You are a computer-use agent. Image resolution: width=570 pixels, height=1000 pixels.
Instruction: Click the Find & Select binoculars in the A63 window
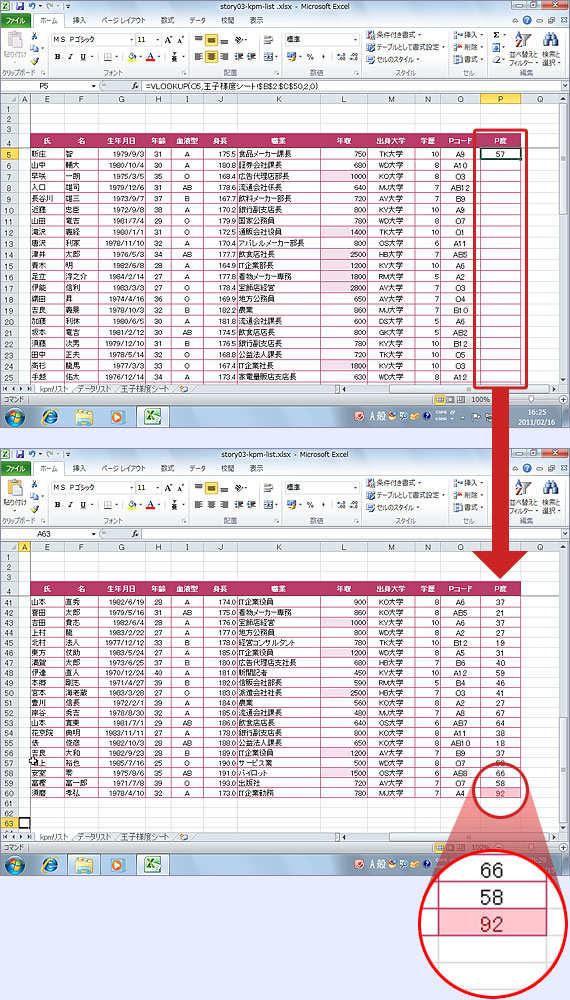click(x=550, y=488)
